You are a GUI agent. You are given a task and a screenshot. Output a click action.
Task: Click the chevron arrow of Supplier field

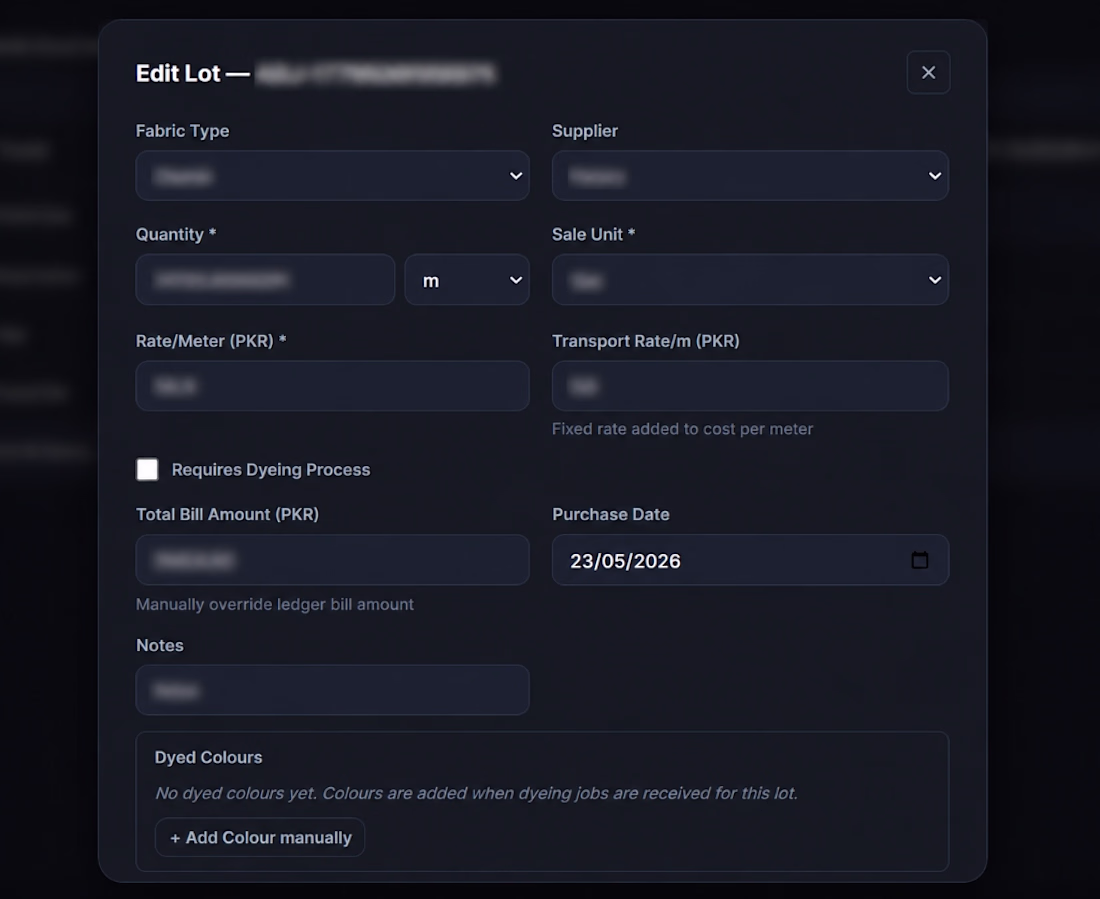pos(934,175)
